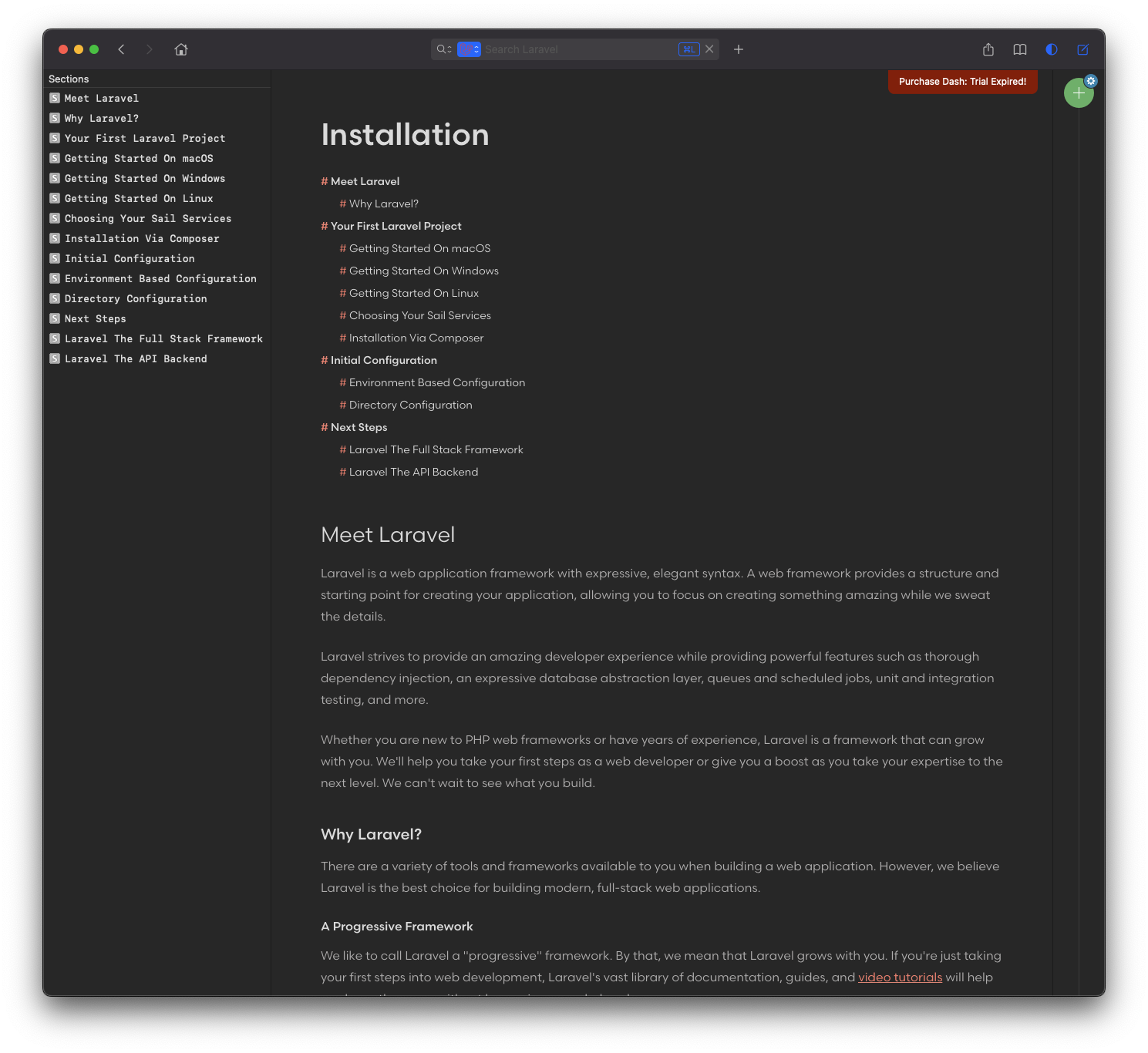The height and width of the screenshot is (1053, 1148).
Task: Select Initial Configuration sidebar row
Action: click(x=157, y=259)
